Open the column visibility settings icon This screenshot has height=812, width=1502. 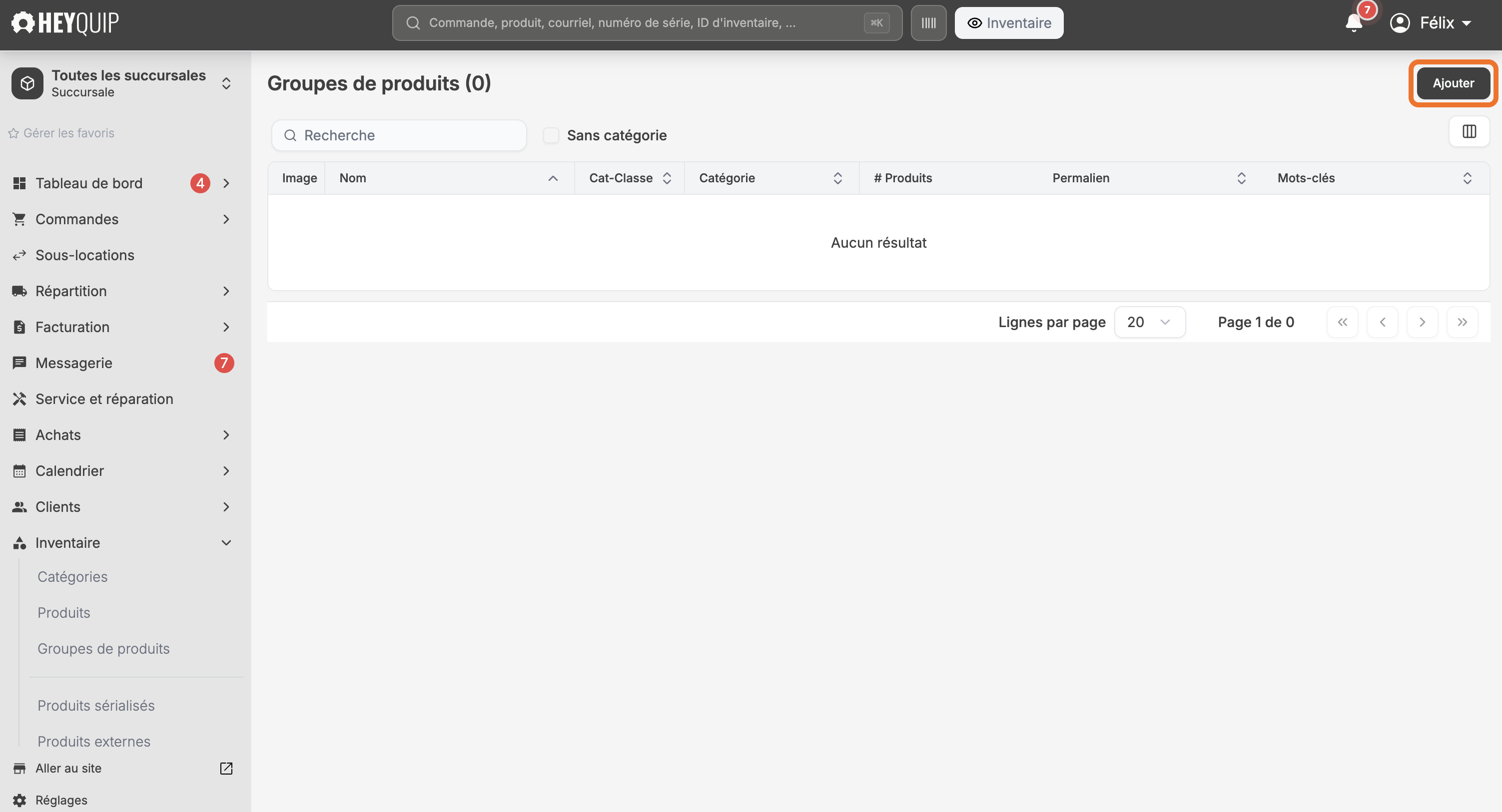click(1469, 132)
